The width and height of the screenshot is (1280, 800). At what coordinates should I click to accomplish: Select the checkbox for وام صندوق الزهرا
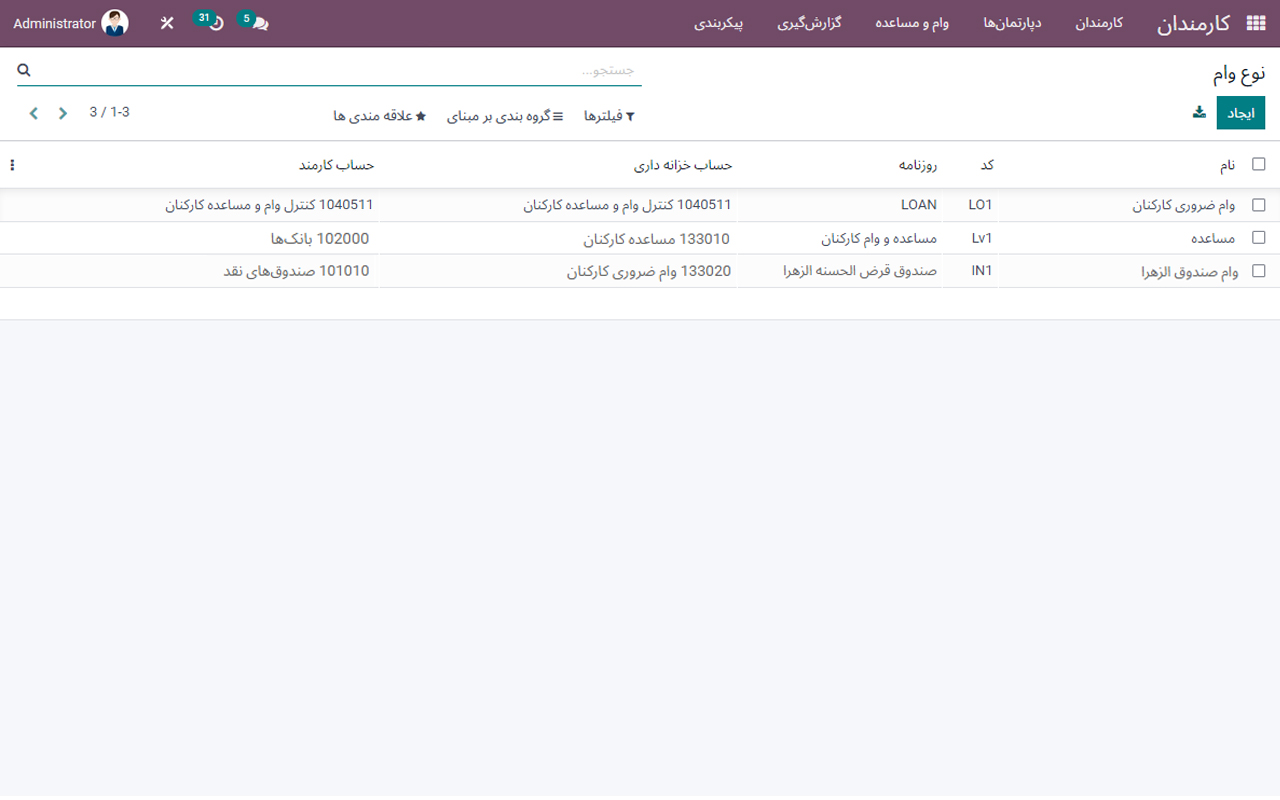pos(1259,270)
